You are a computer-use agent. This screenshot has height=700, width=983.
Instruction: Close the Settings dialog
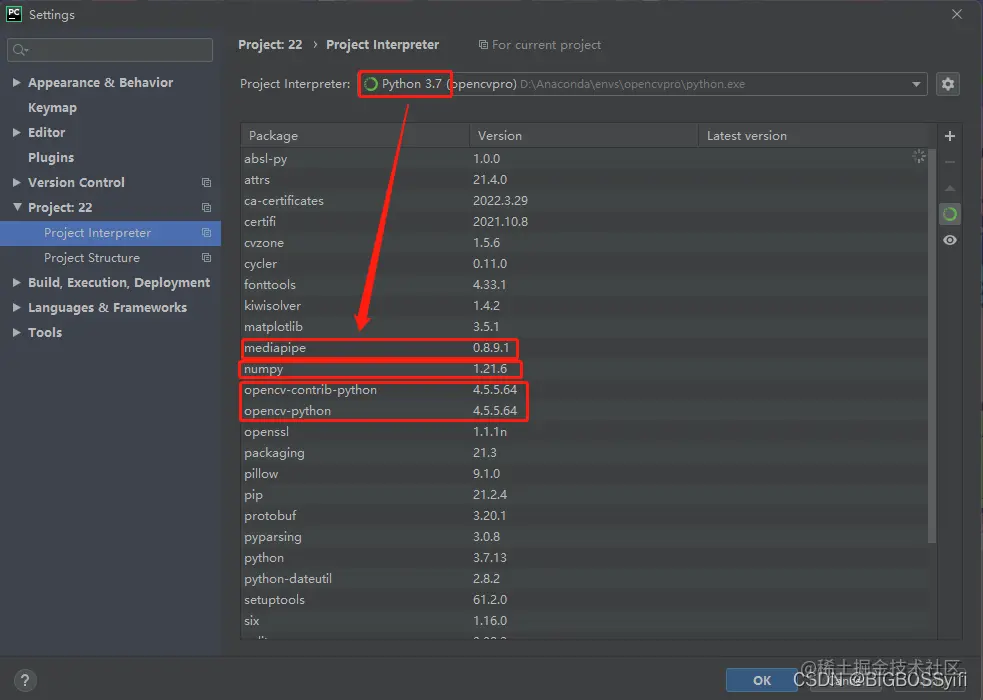pos(956,14)
